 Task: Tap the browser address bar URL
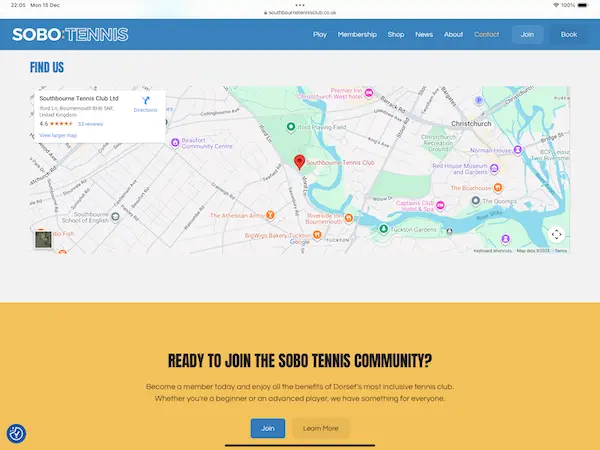coord(300,13)
